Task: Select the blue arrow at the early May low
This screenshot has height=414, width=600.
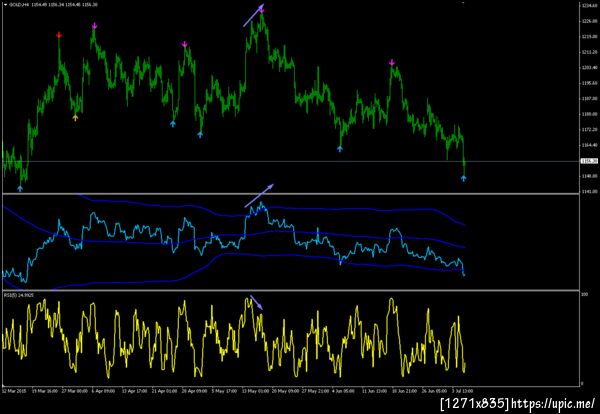Action: point(200,135)
